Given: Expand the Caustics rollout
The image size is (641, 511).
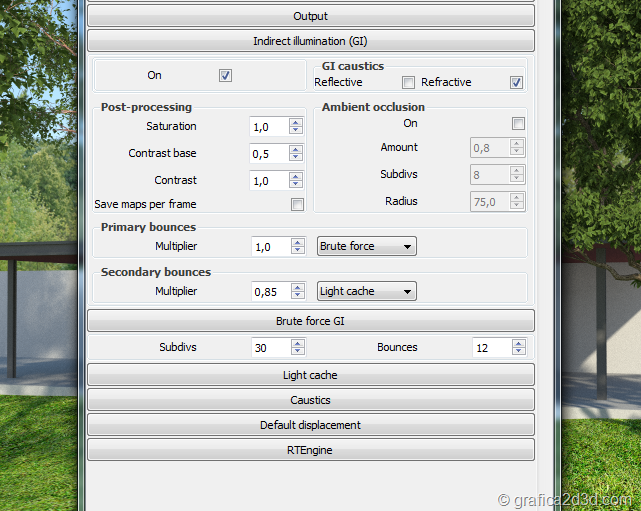Looking at the screenshot, I should (x=310, y=400).
